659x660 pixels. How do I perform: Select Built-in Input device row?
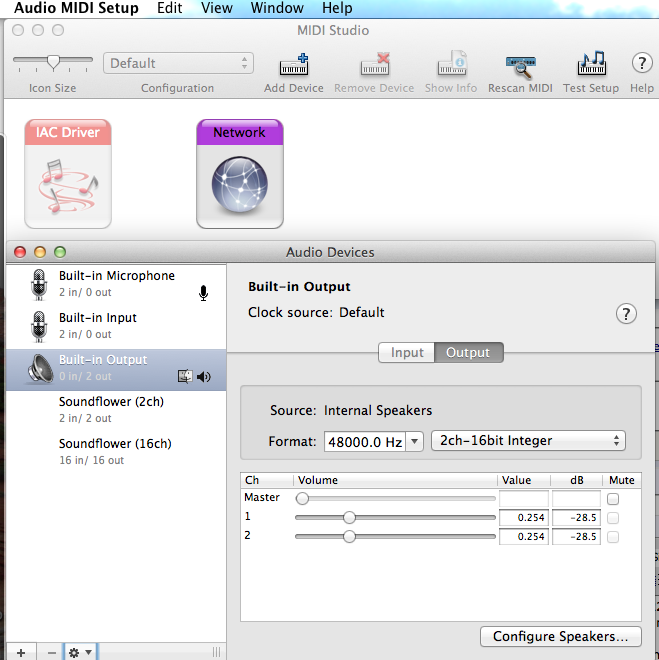tap(116, 327)
